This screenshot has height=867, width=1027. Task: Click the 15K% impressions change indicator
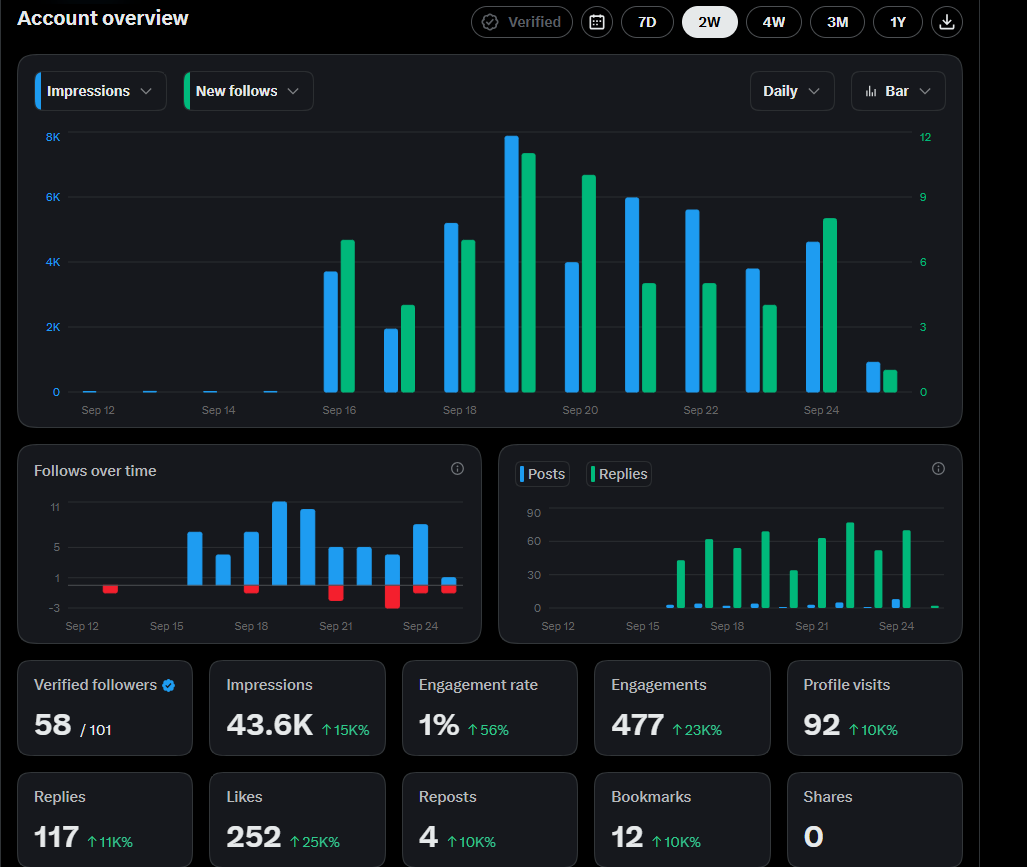pyautogui.click(x=346, y=729)
